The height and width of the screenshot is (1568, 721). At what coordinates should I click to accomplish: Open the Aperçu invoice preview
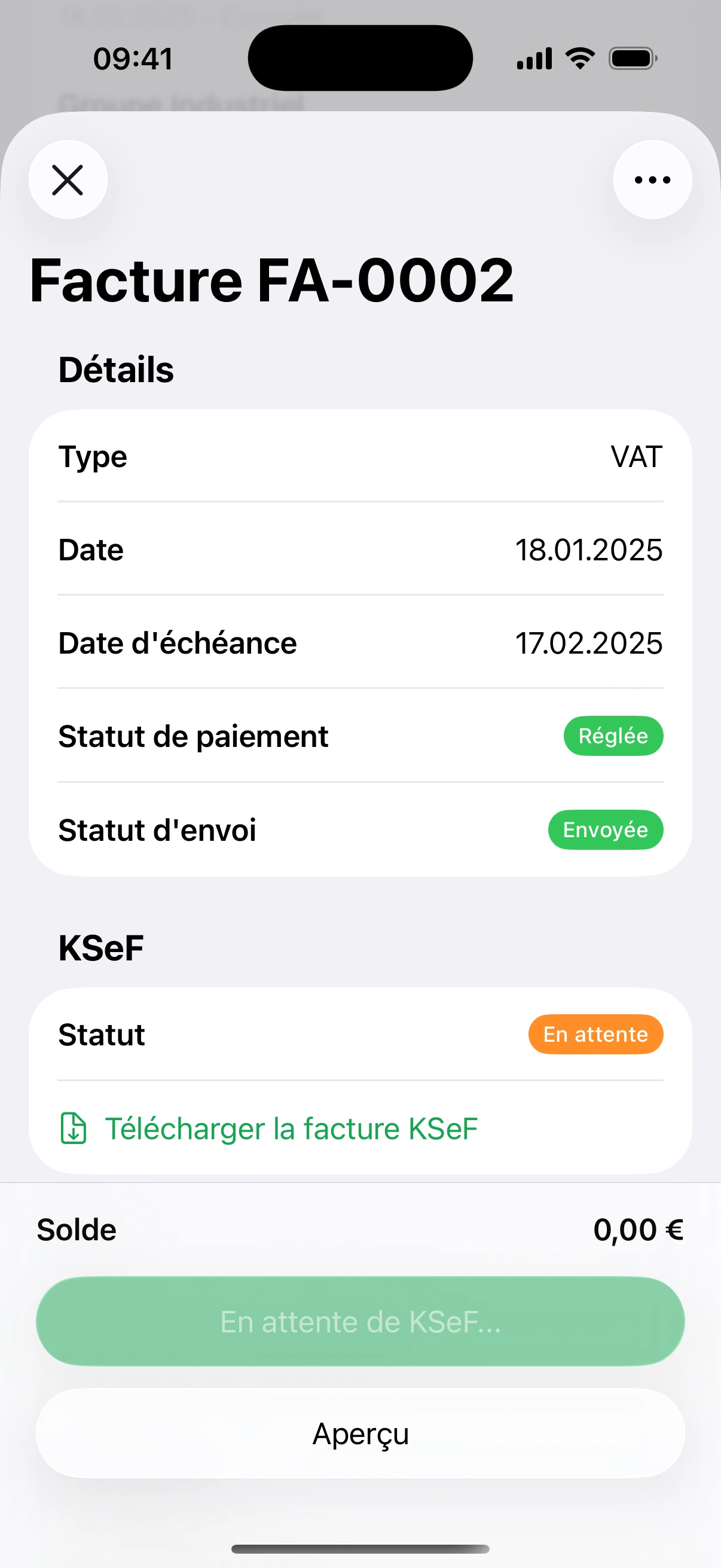coord(360,1433)
